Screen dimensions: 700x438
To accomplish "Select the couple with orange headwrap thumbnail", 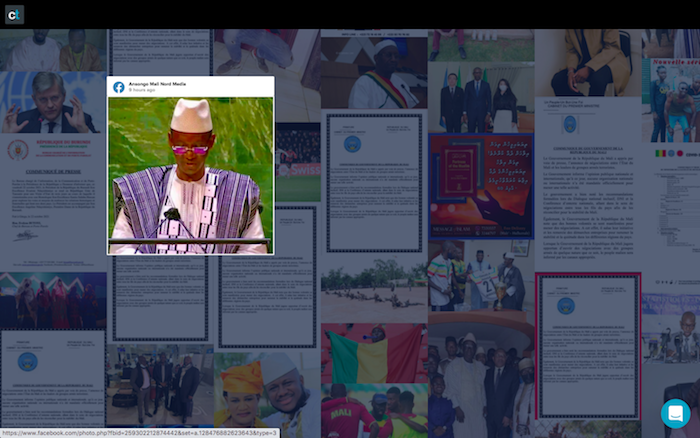I will (x=265, y=394).
